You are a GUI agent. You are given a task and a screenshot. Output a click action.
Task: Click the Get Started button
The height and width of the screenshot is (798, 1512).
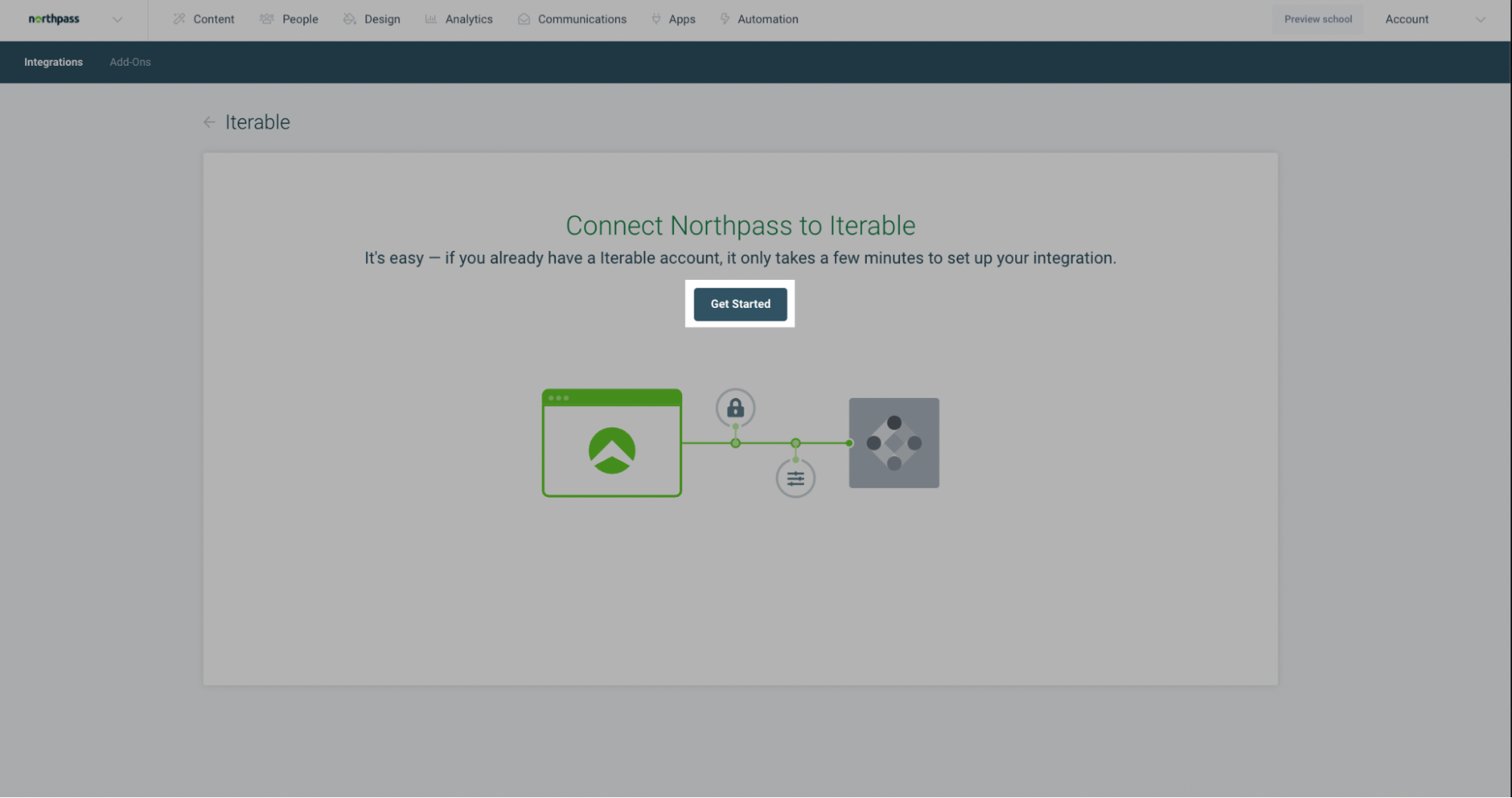[740, 304]
